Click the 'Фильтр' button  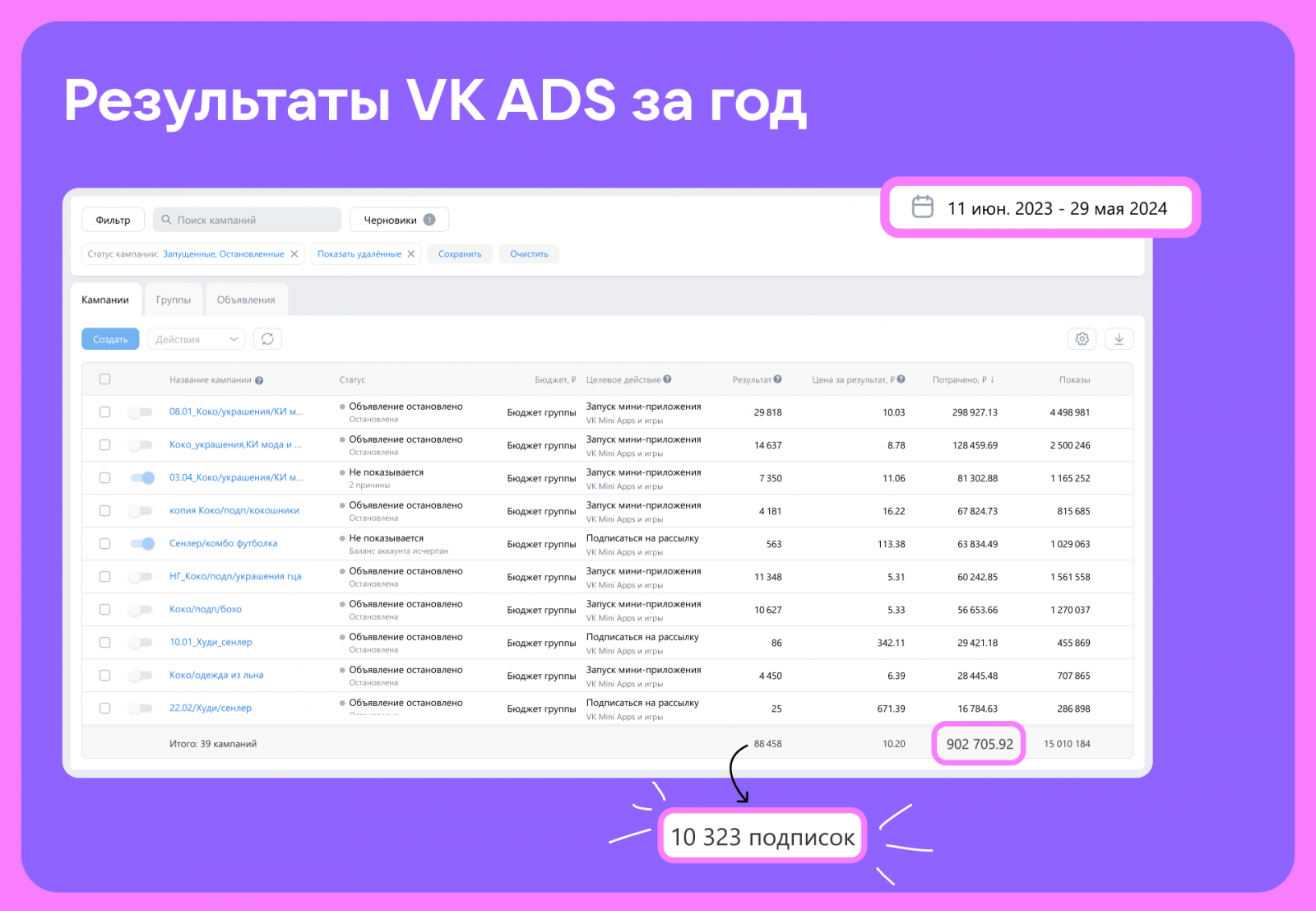(113, 220)
